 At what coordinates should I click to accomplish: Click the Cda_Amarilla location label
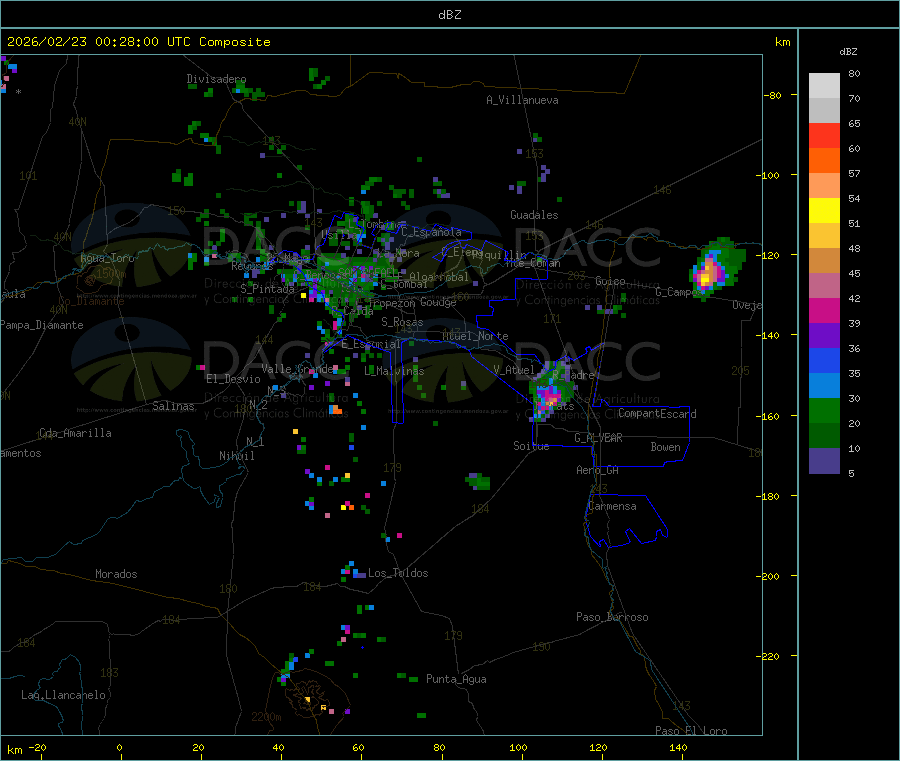pos(75,433)
